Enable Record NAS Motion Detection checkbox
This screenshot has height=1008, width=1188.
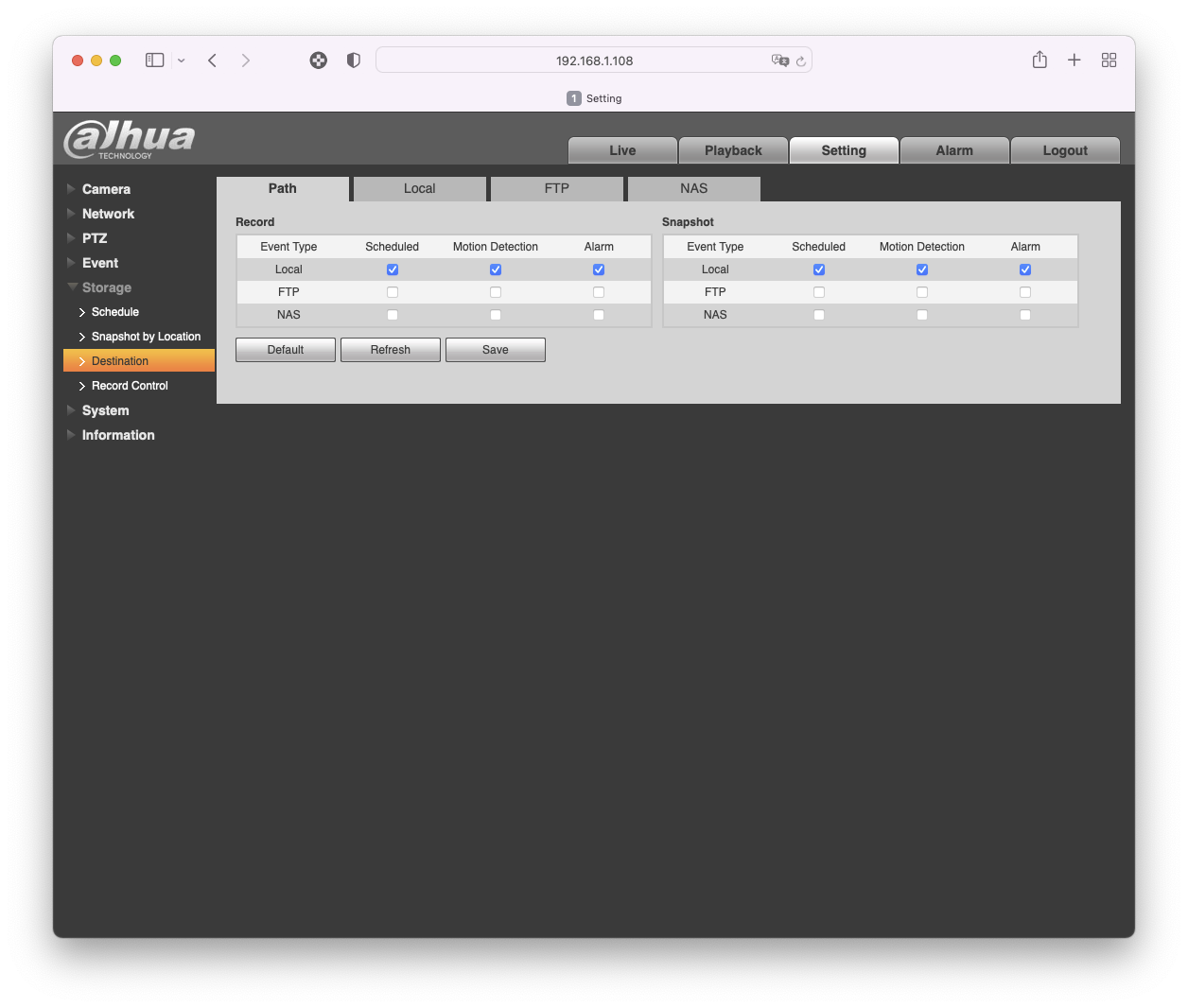coord(496,315)
